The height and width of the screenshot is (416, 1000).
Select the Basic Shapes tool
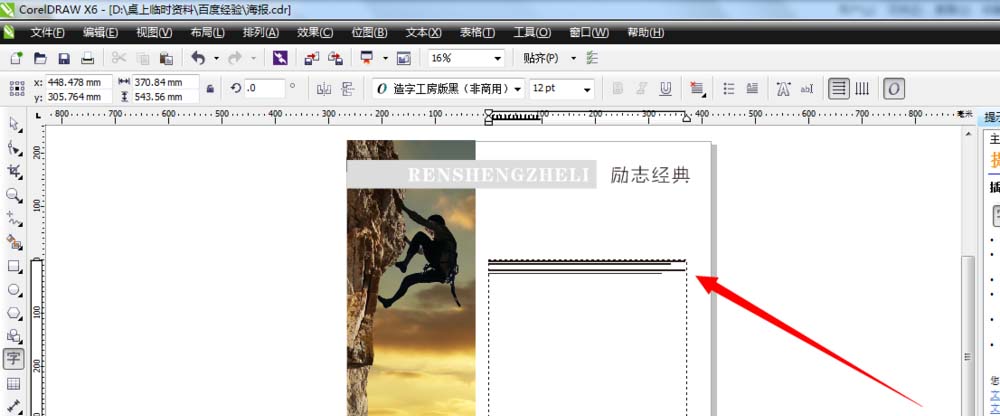[x=14, y=336]
